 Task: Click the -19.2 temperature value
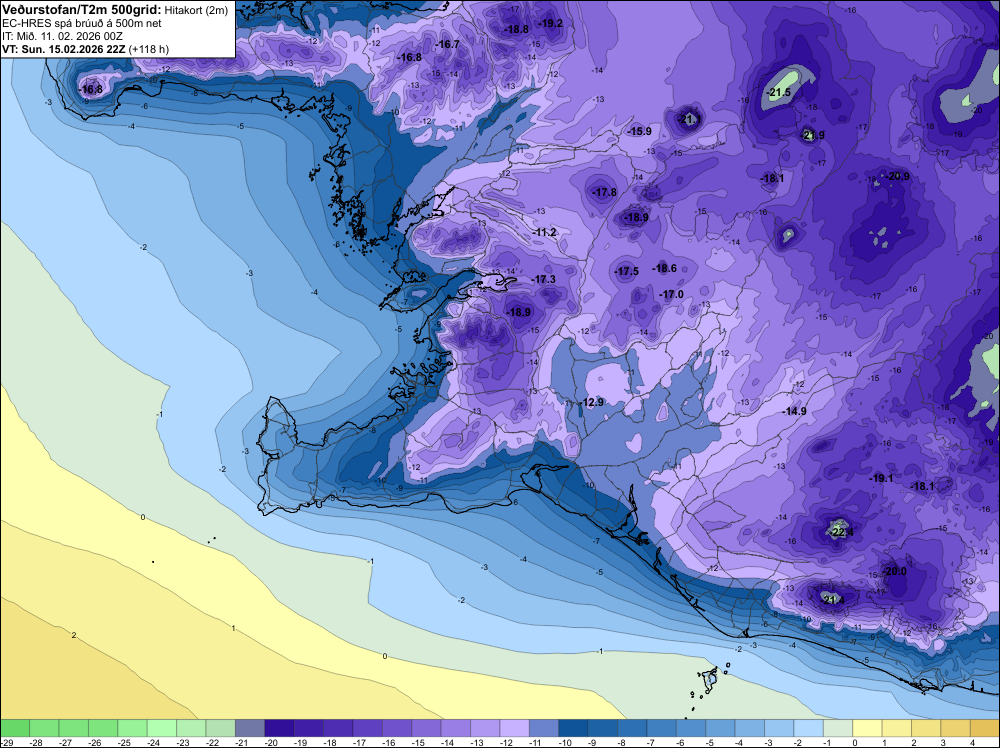(550, 24)
